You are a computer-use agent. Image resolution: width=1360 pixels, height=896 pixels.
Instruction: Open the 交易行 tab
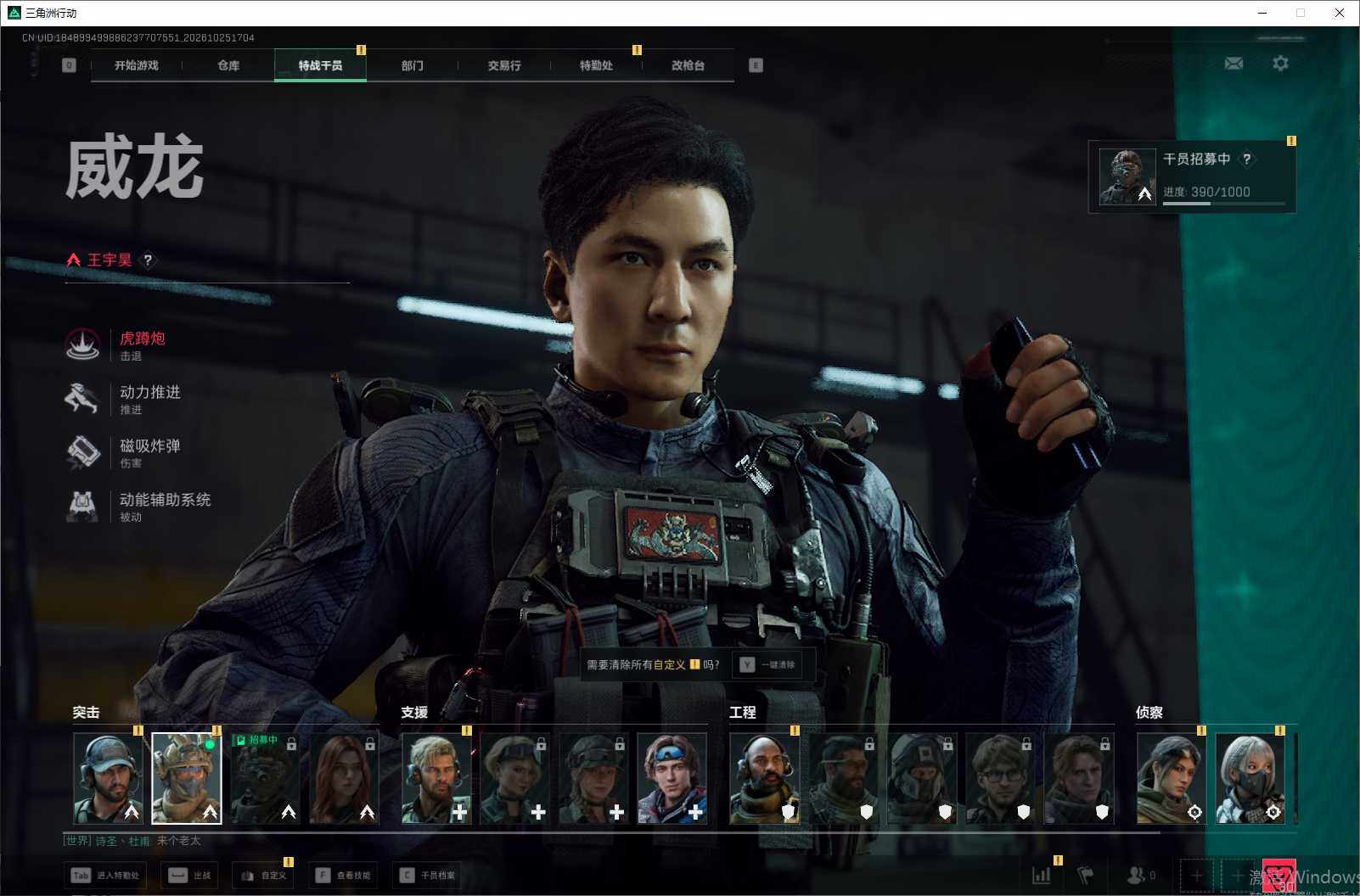click(x=504, y=65)
